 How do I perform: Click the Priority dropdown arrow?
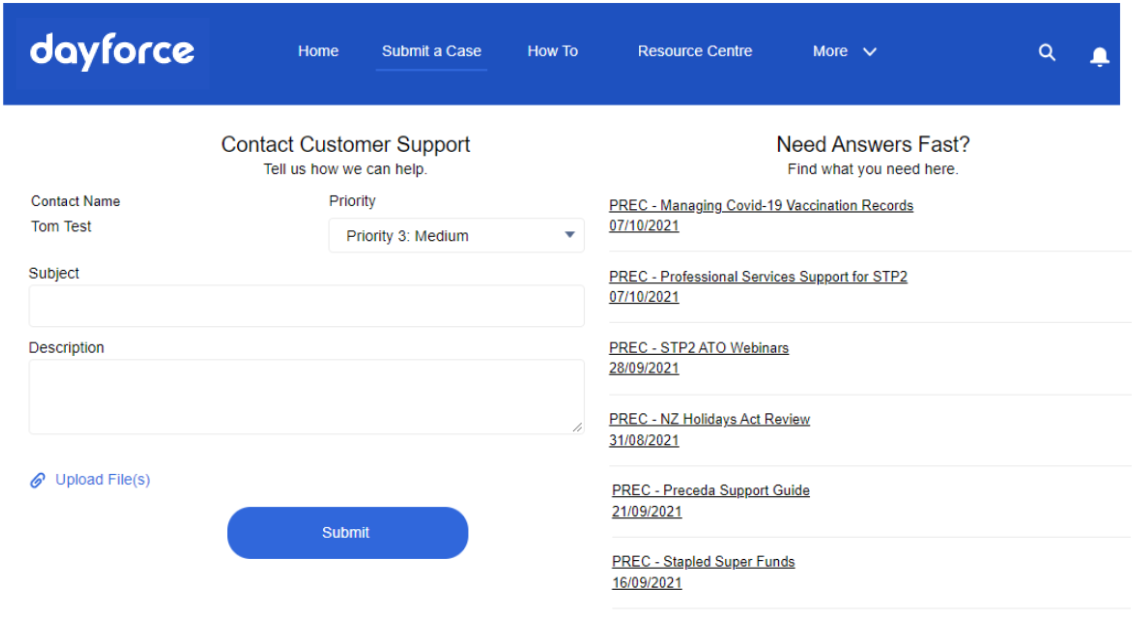click(x=572, y=235)
